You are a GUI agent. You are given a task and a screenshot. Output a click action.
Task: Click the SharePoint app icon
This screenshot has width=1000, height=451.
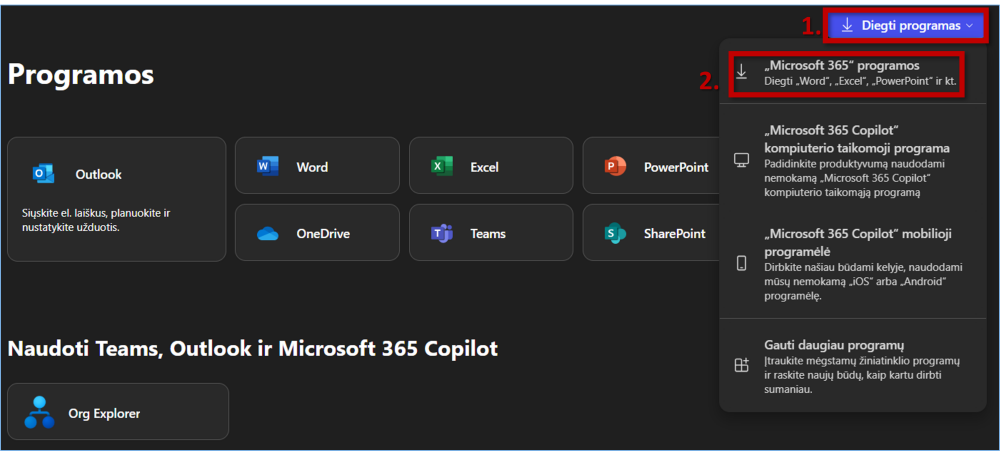615,233
